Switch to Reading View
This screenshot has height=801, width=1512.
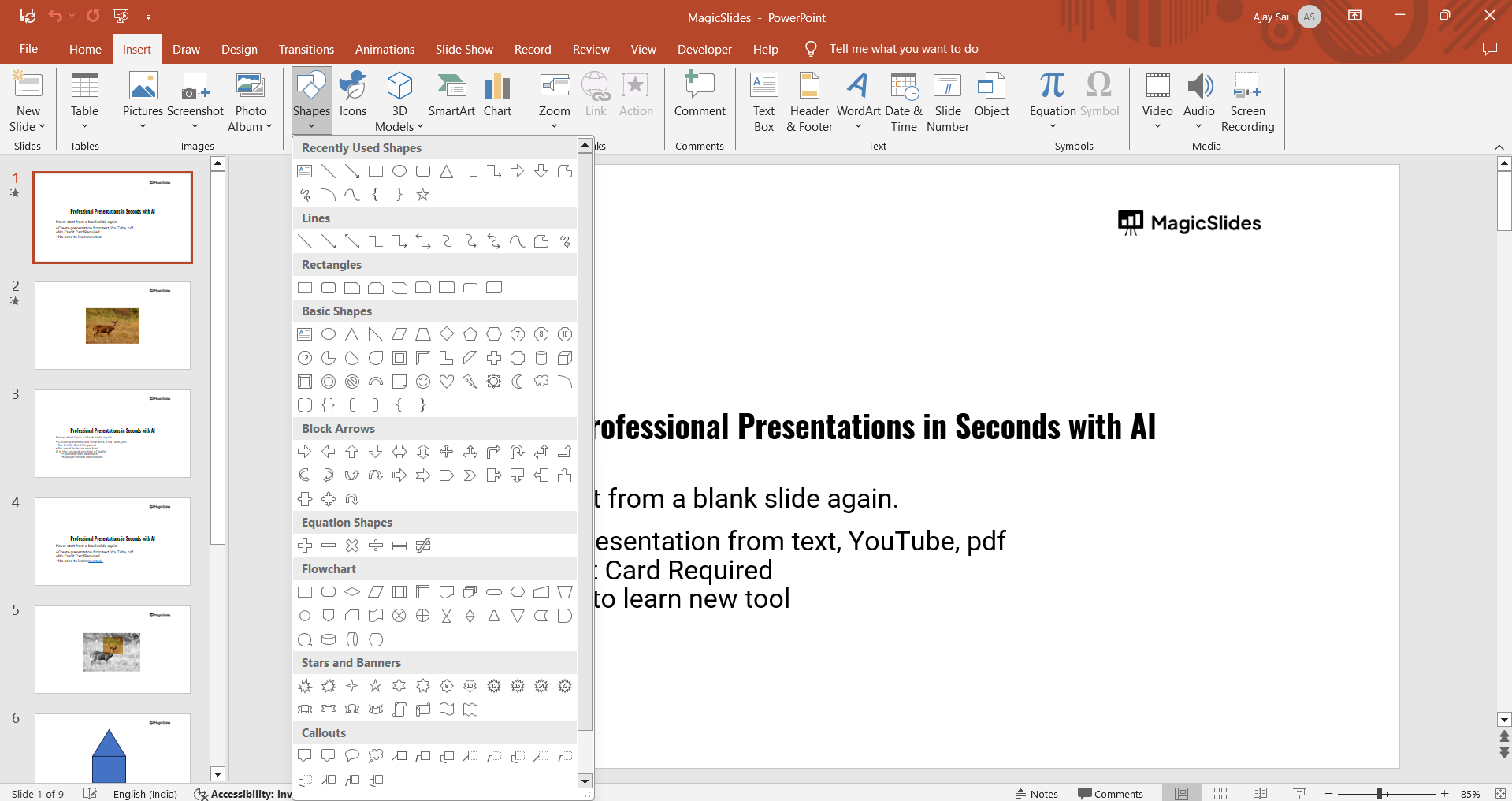(1260, 793)
